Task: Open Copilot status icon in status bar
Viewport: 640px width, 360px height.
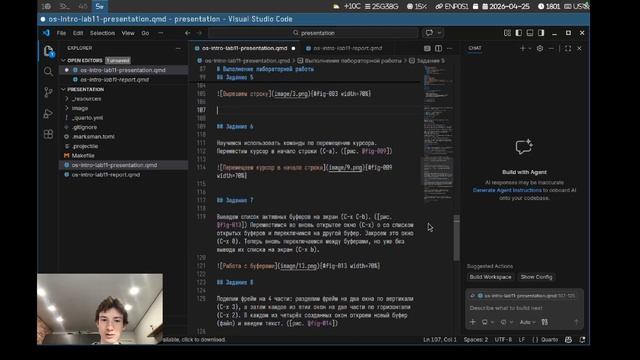Action: pyautogui.click(x=568, y=340)
